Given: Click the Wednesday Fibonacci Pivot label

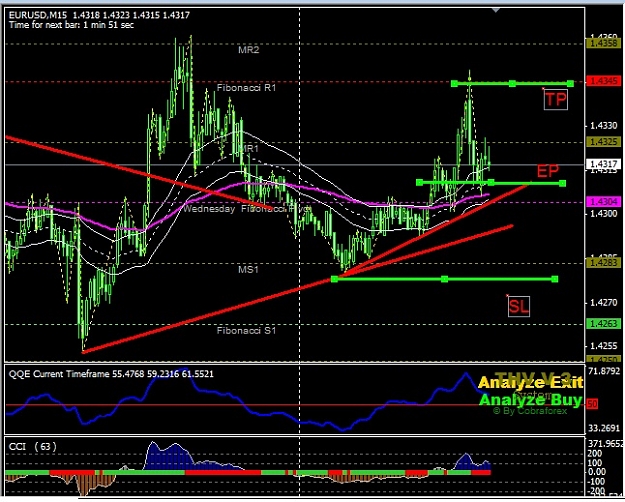Looking at the screenshot, I should pos(246,209).
